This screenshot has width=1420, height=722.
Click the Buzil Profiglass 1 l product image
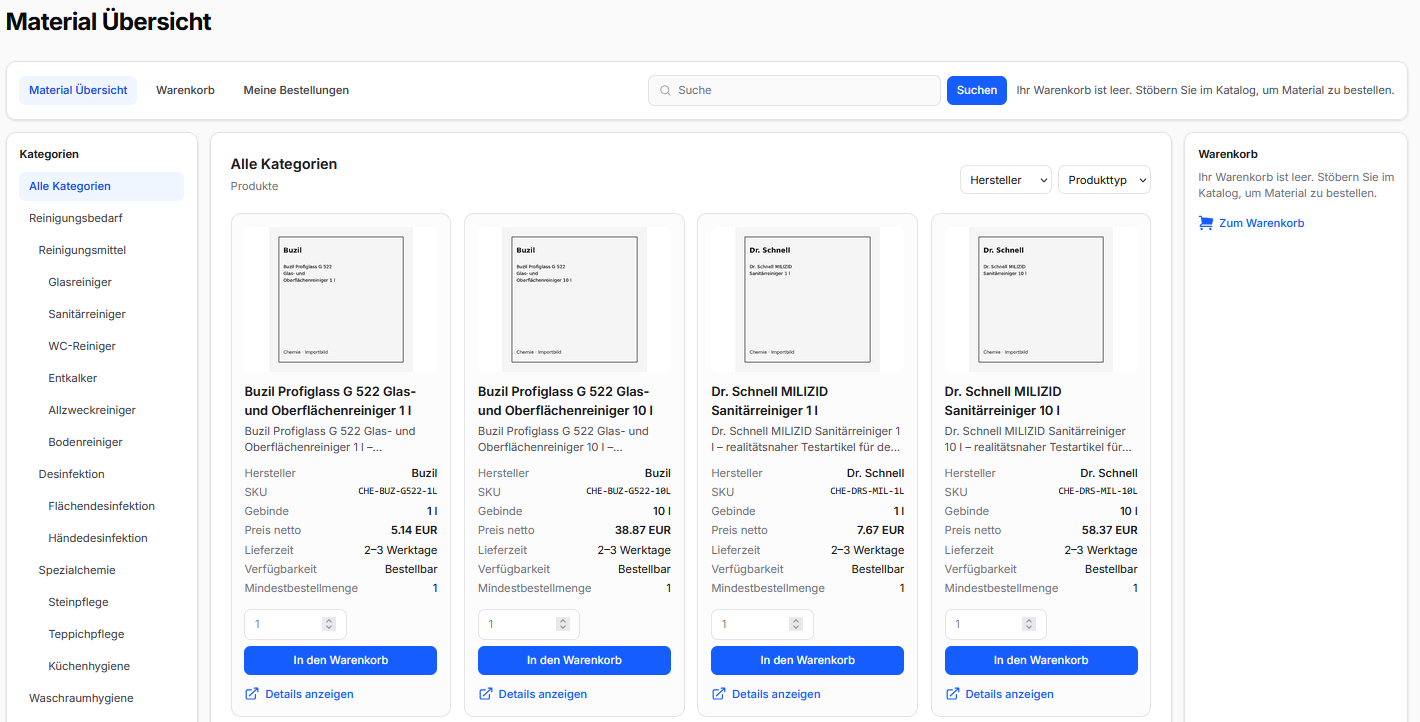point(341,299)
